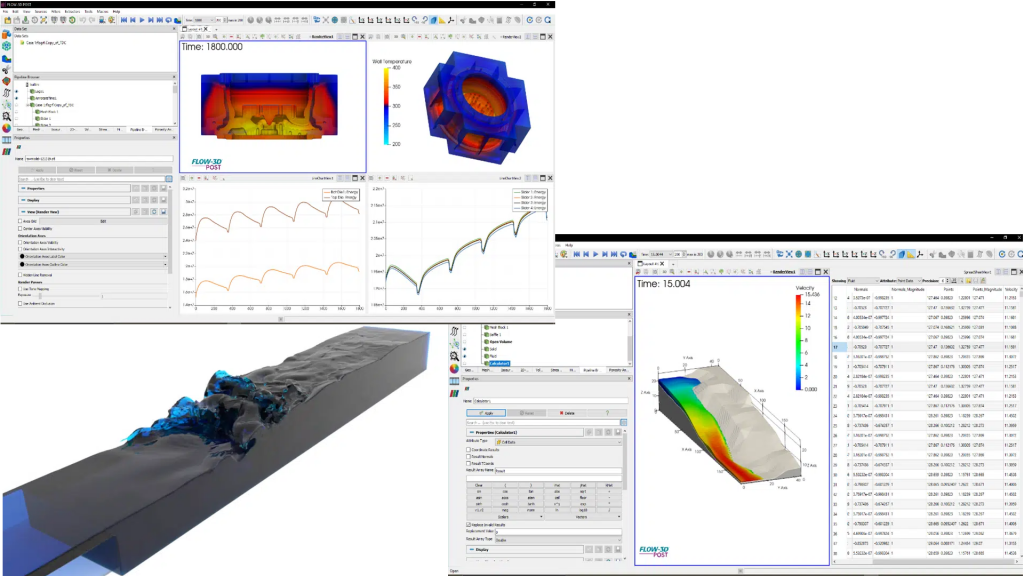1024x576 pixels.
Task: Click the Save Data icon in the toolbar
Action: 25,19
